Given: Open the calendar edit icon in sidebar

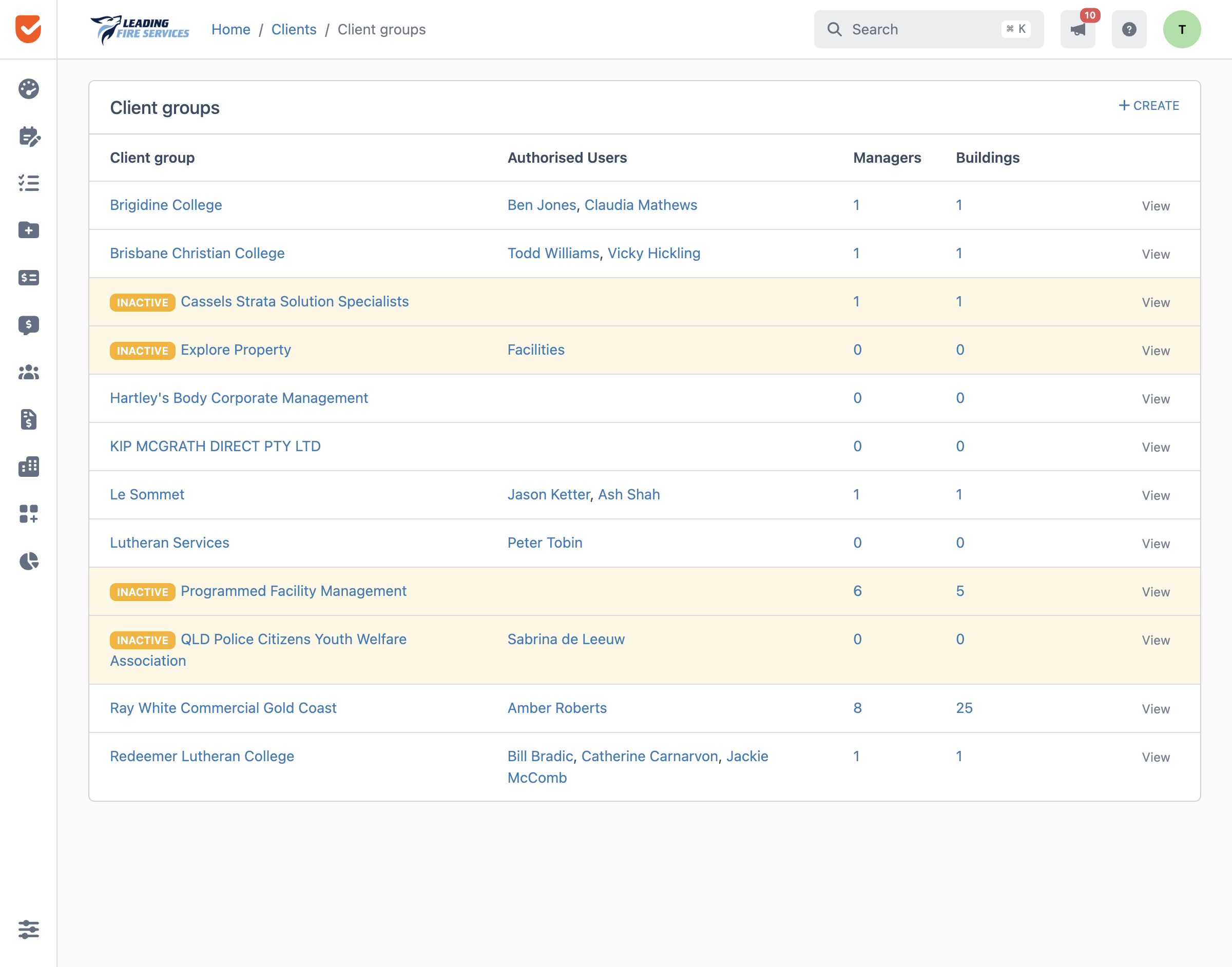Looking at the screenshot, I should [x=28, y=137].
